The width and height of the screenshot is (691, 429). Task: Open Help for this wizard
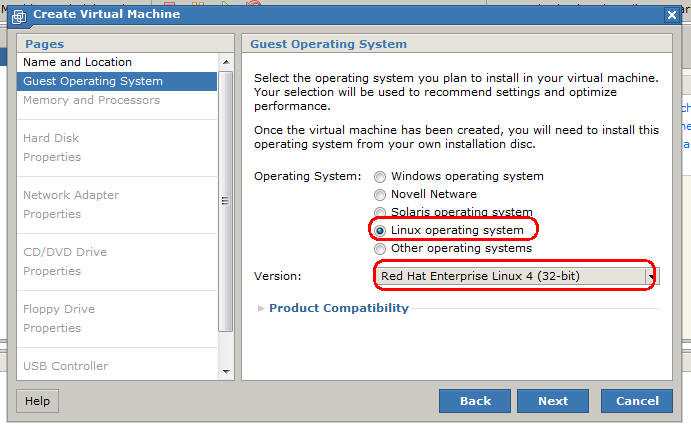[37, 401]
